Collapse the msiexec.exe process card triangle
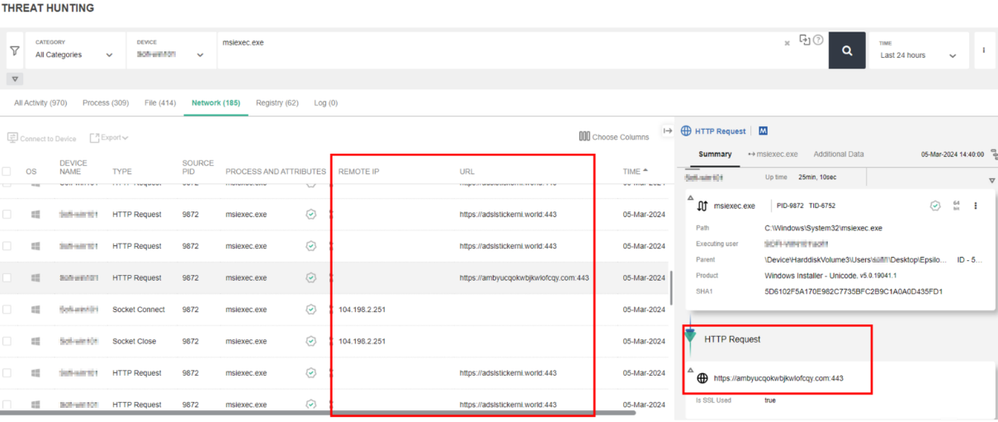 [691, 197]
